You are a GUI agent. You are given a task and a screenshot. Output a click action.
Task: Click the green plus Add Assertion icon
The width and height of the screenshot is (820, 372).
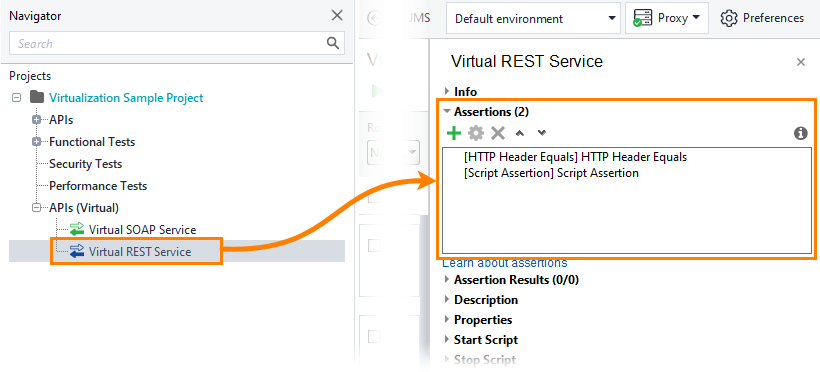[x=454, y=133]
